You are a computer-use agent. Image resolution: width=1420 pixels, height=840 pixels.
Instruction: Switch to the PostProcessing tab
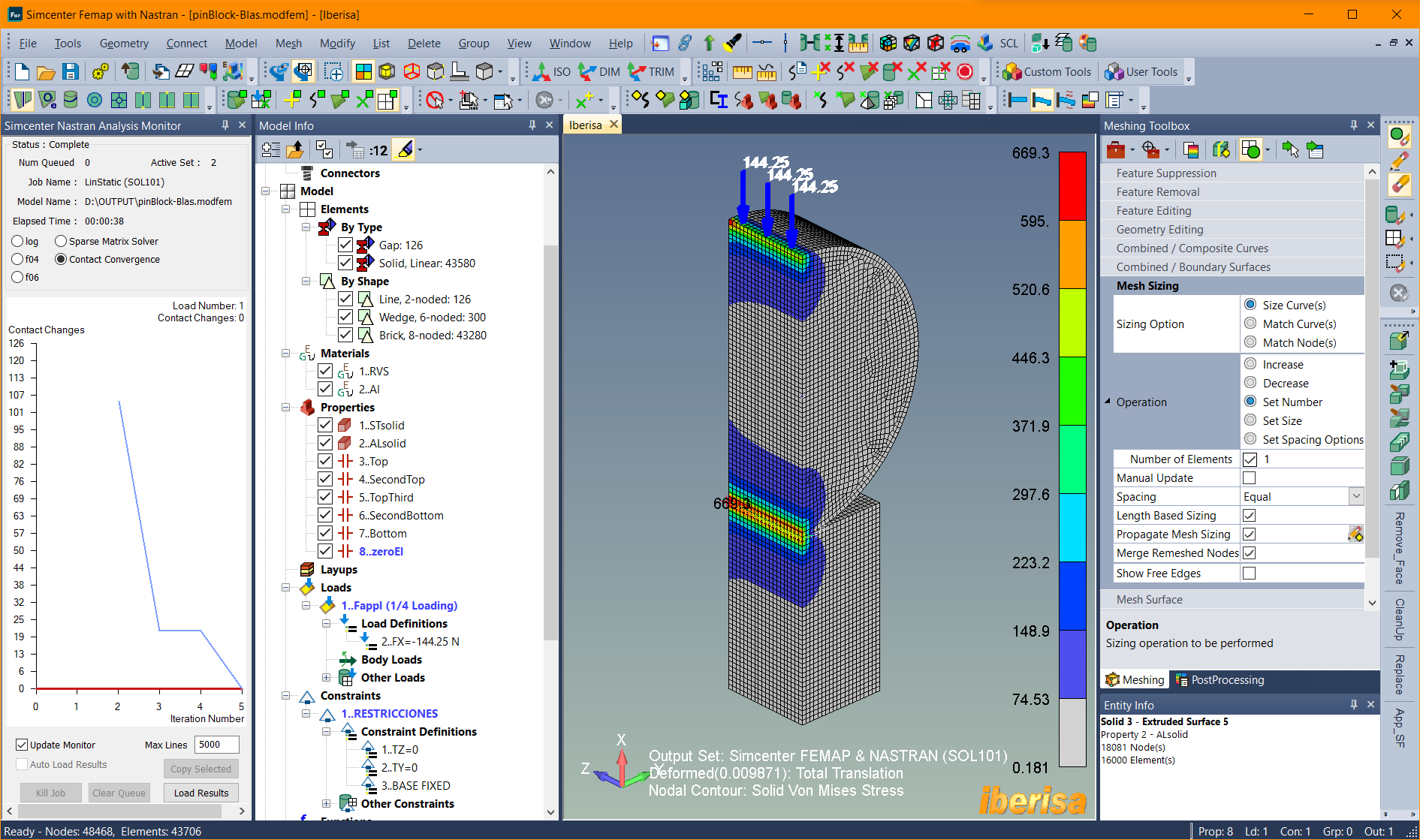1220,679
